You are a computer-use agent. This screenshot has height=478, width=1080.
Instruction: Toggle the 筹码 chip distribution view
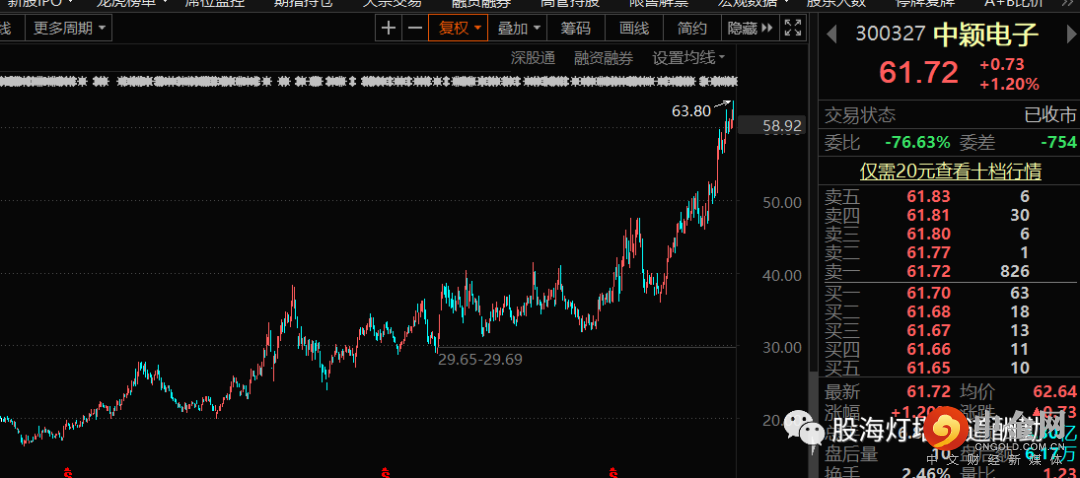[x=575, y=28]
